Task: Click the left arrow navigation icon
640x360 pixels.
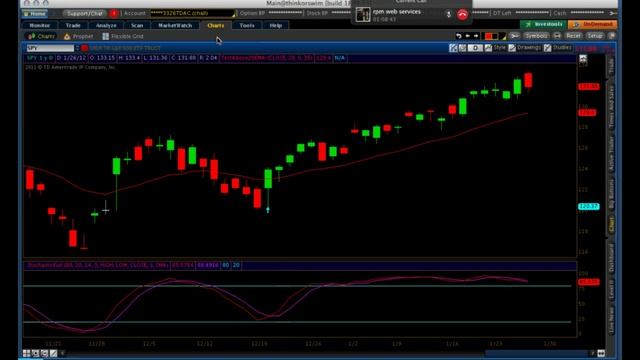Action: click(468, 36)
